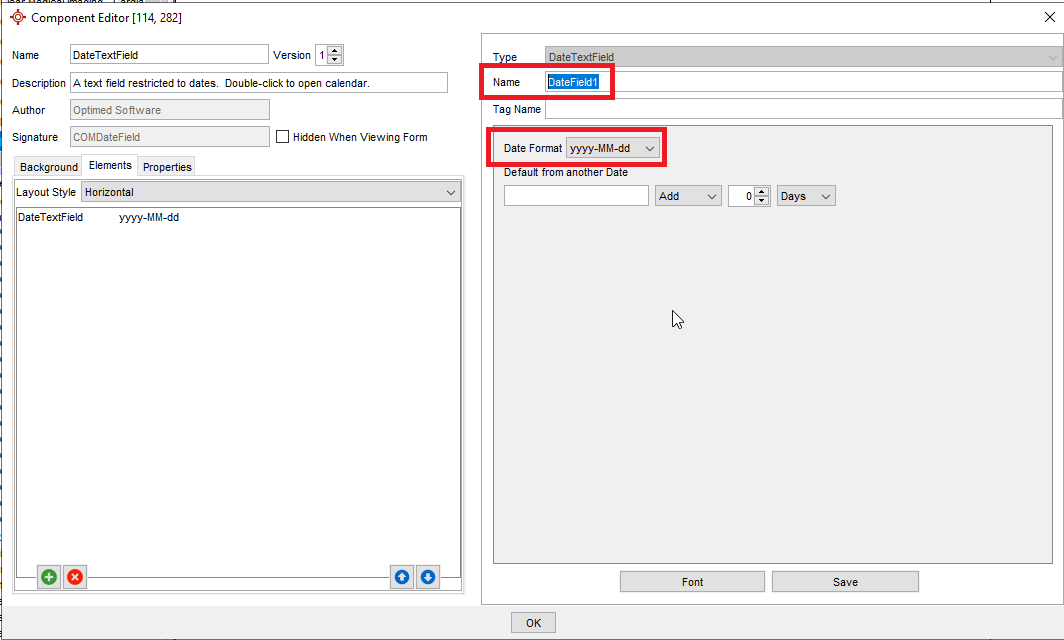Increase the Version number stepper
This screenshot has height=640, width=1064.
pos(335,51)
